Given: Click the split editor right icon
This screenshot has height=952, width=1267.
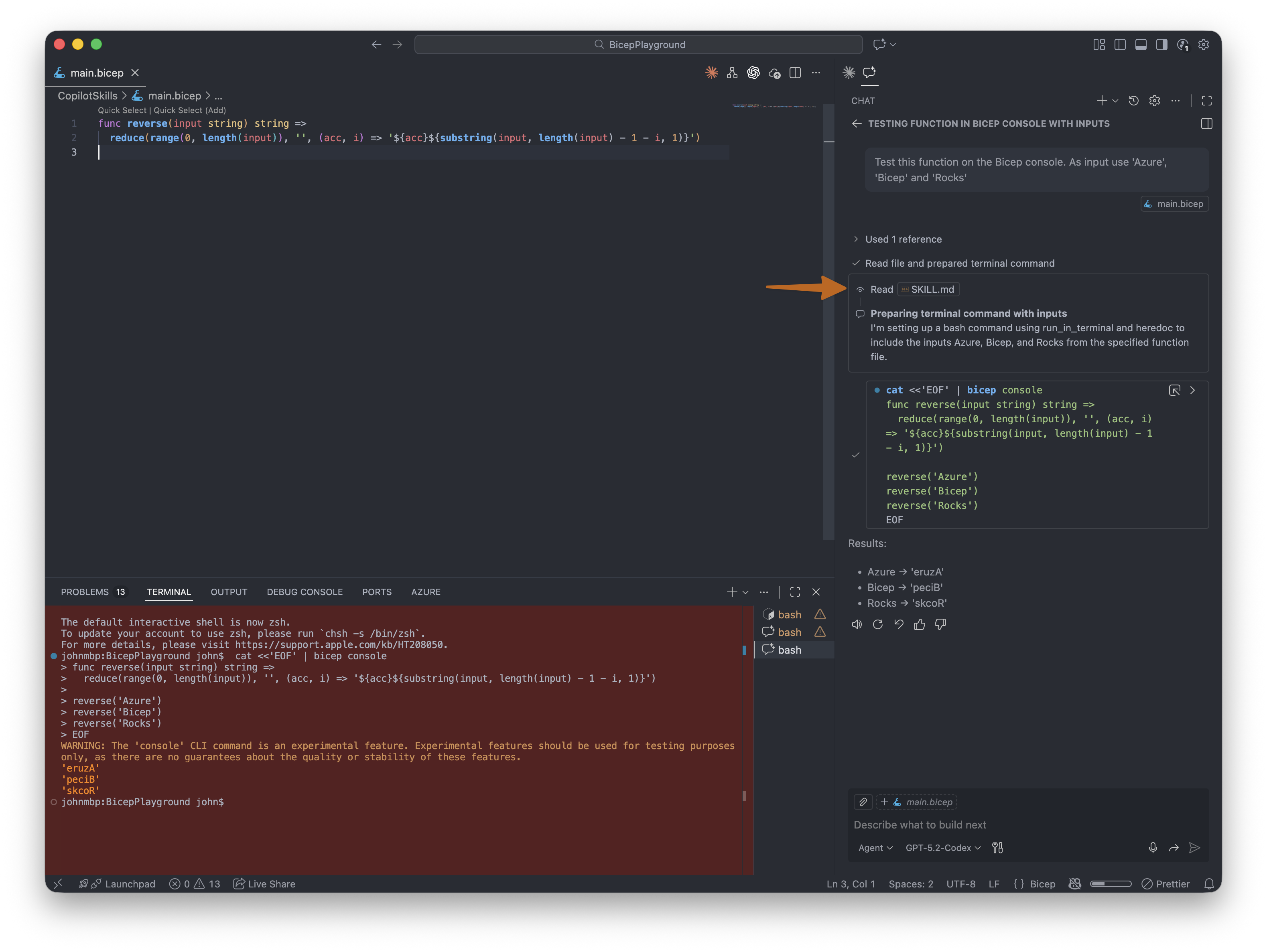Looking at the screenshot, I should pos(795,73).
